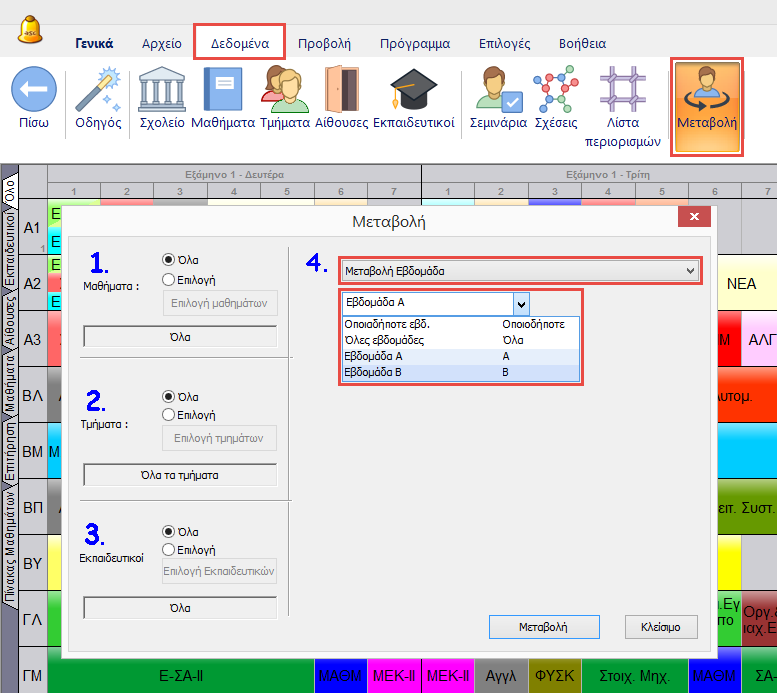Click the Μεταβολή button in dialog
The height and width of the screenshot is (693, 777).
(543, 627)
